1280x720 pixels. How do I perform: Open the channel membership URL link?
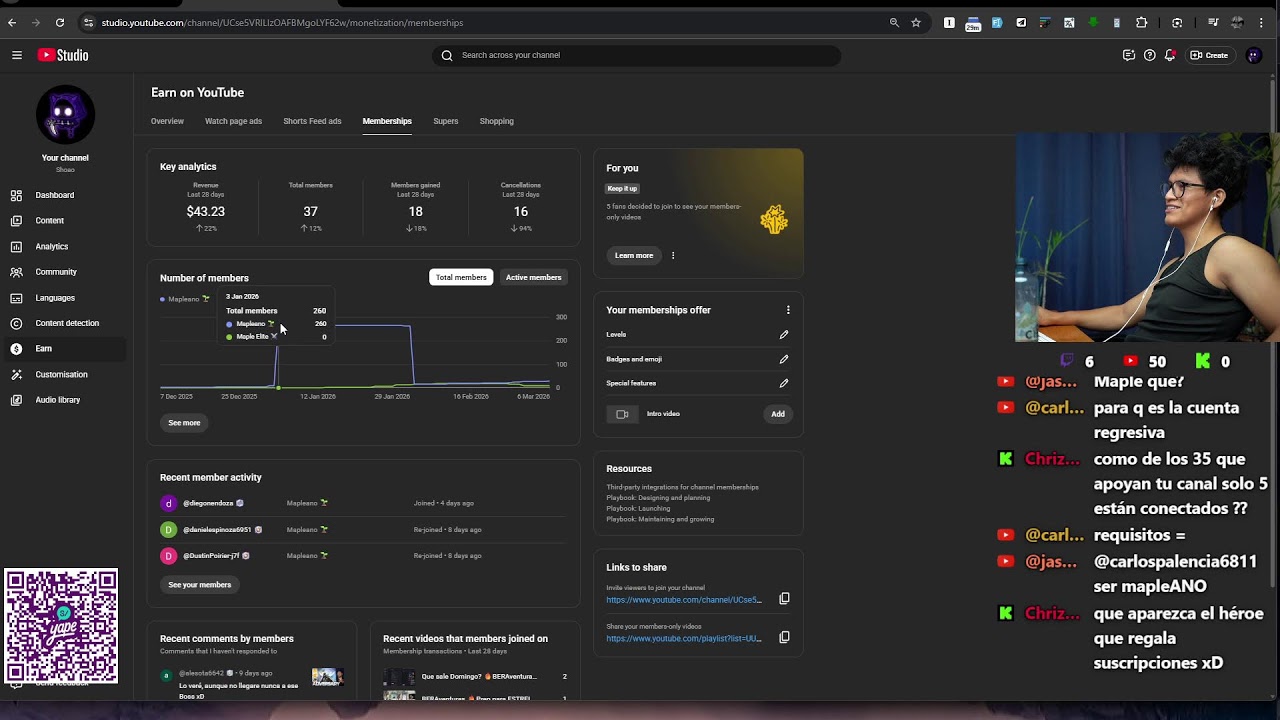pyautogui.click(x=684, y=600)
